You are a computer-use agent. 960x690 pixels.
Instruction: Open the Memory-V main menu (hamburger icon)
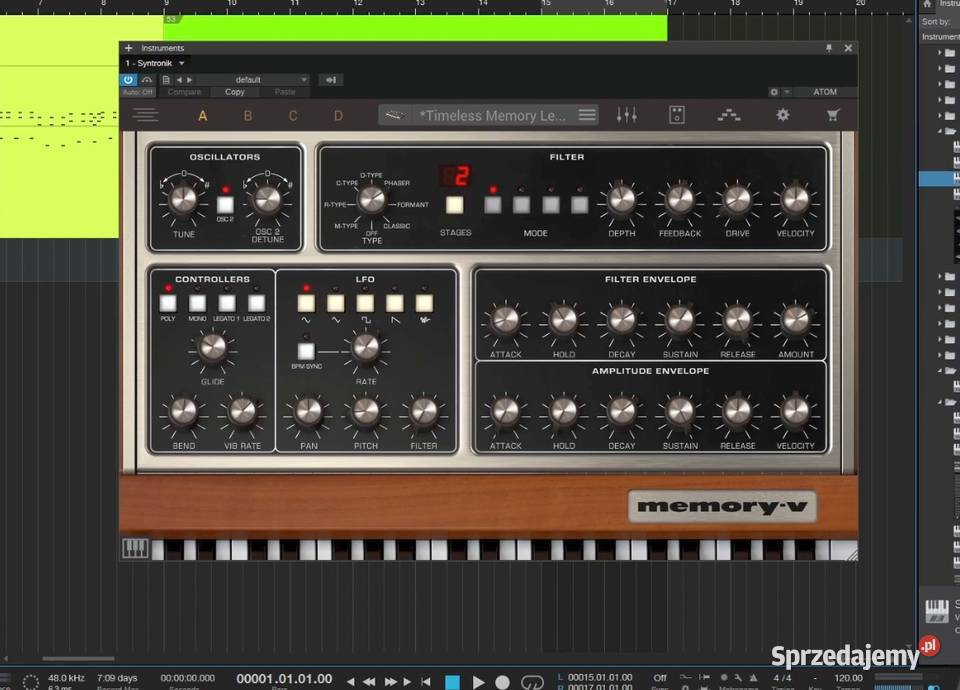146,114
